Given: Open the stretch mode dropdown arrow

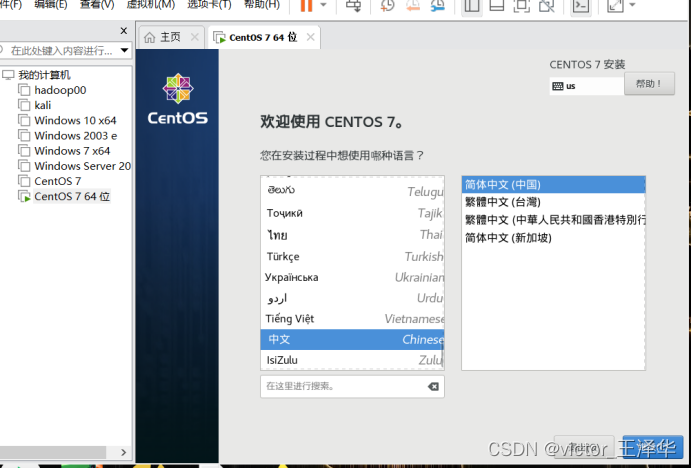Looking at the screenshot, I should click(x=632, y=5).
